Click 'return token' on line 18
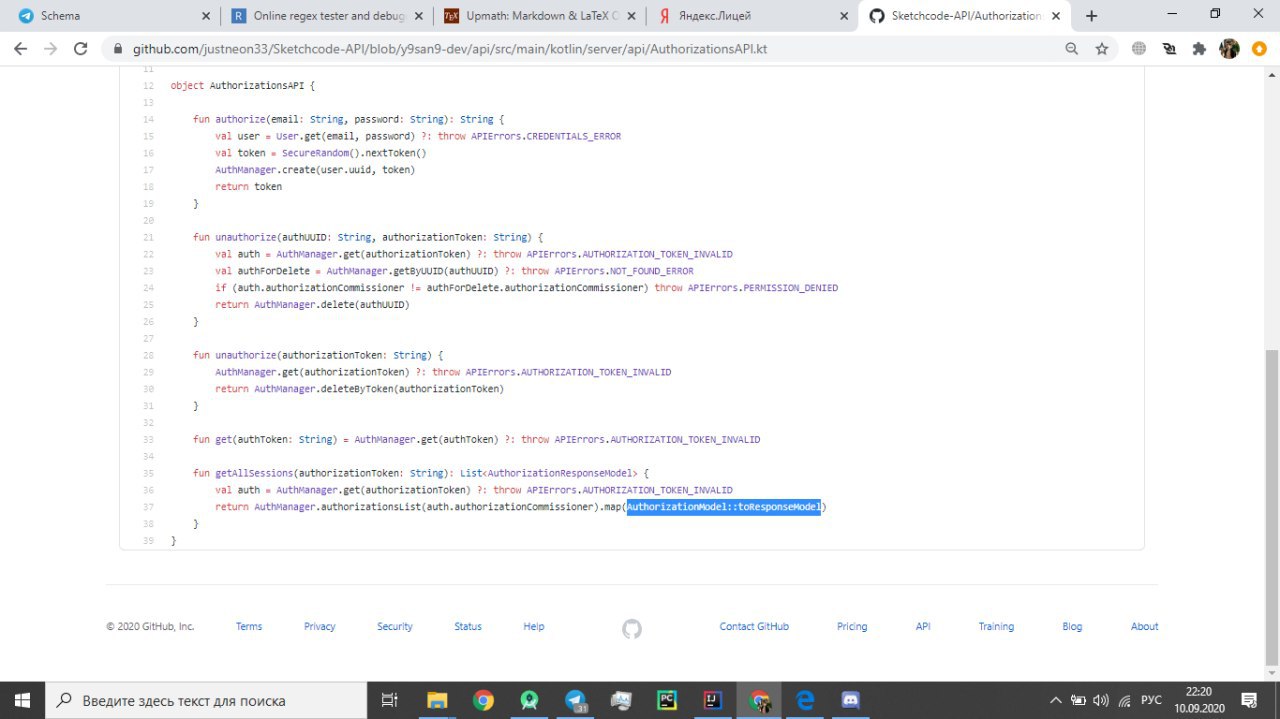This screenshot has height=719, width=1280. point(249,186)
